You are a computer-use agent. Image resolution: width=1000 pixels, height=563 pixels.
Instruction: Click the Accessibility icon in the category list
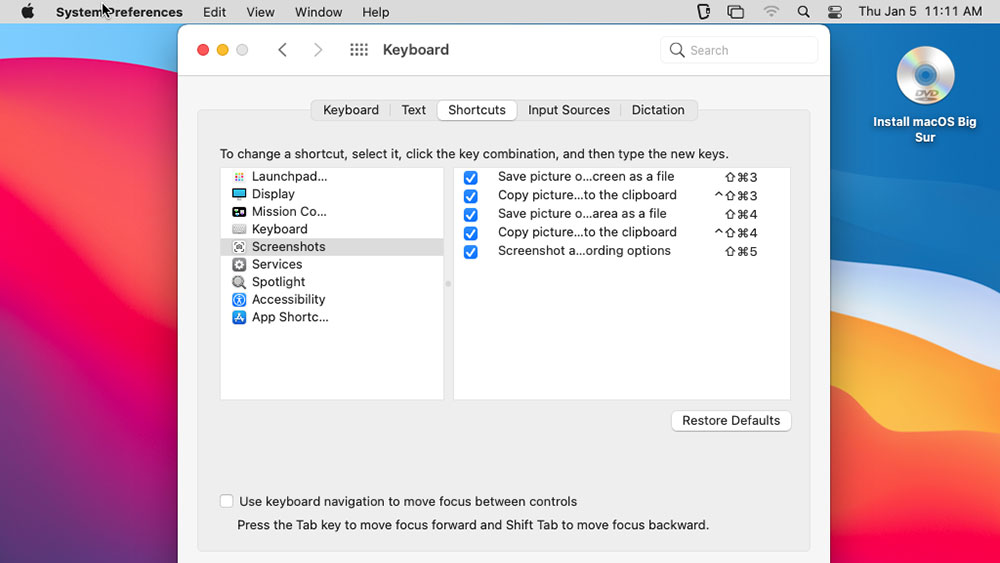tap(239, 300)
